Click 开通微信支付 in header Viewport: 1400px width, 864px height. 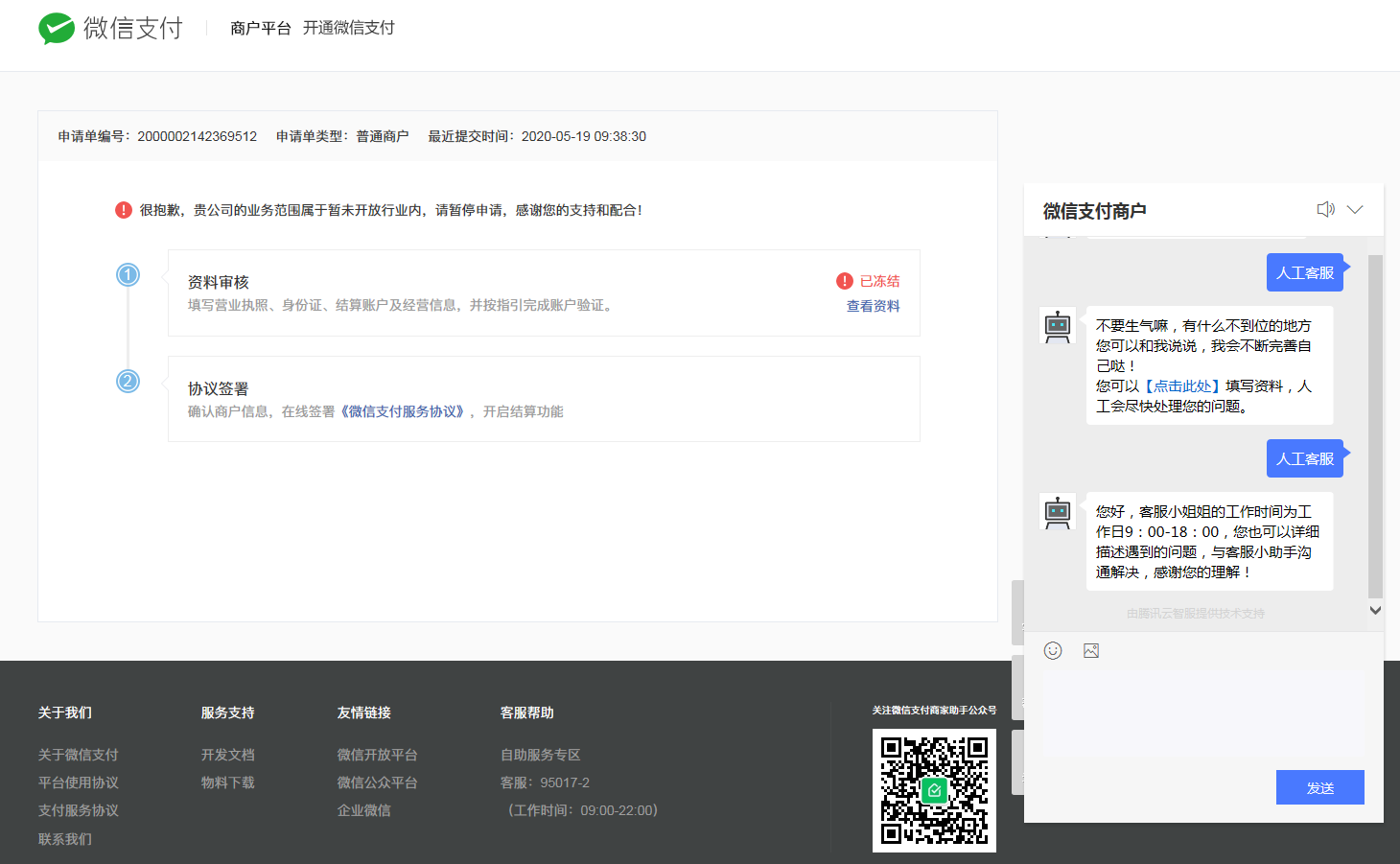[x=349, y=28]
